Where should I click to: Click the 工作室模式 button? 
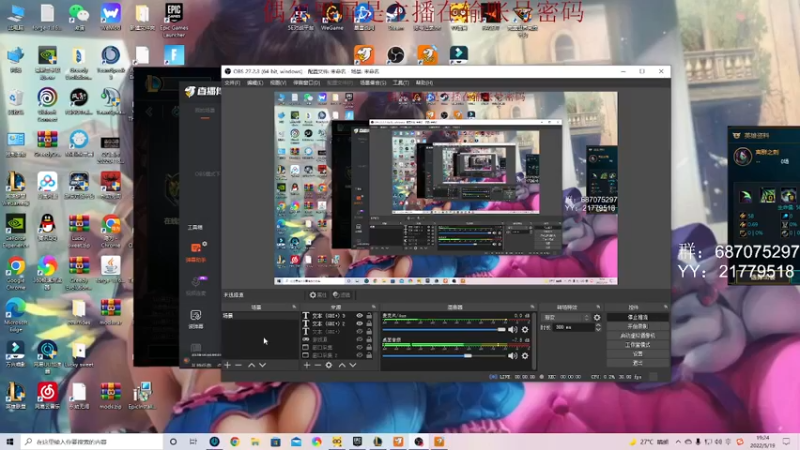pyautogui.click(x=638, y=345)
